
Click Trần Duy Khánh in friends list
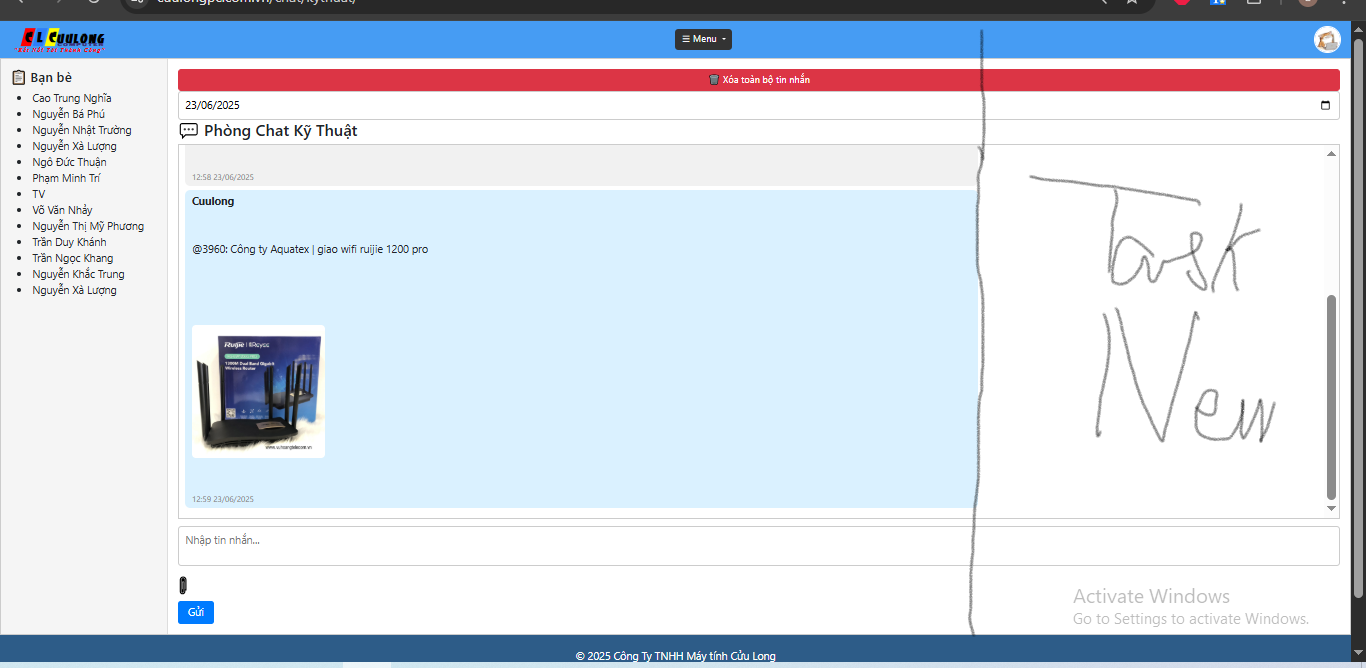[x=69, y=242]
